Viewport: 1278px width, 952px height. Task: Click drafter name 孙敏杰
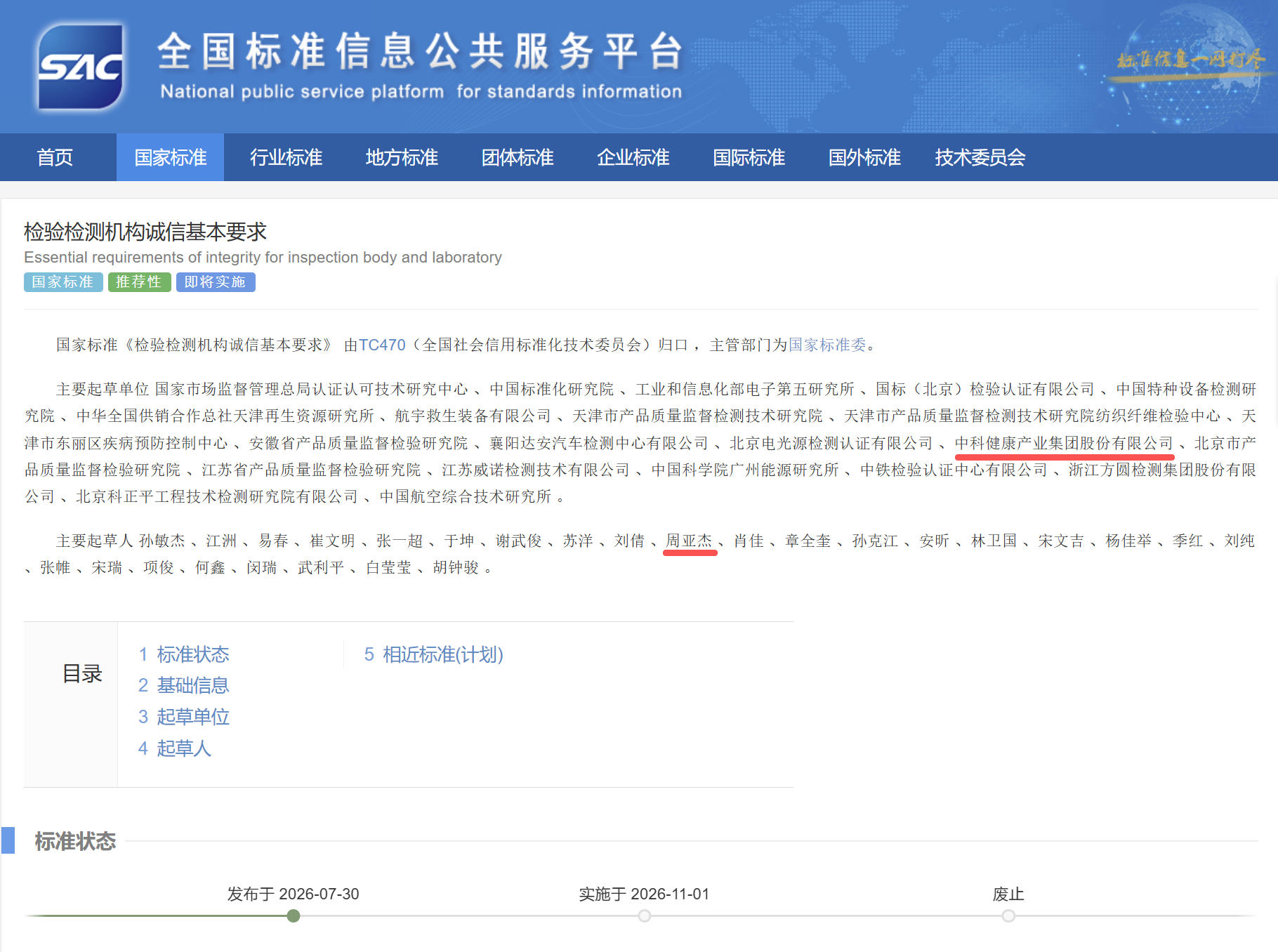162,541
